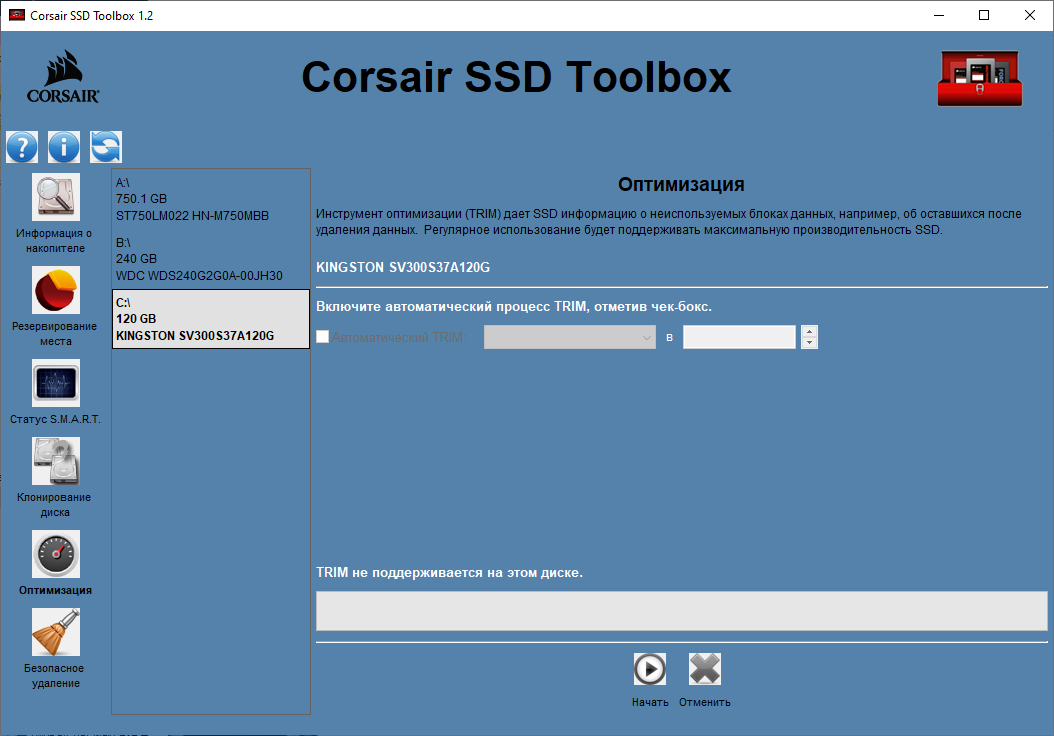Click the Информация о накопителе label

coord(54,241)
